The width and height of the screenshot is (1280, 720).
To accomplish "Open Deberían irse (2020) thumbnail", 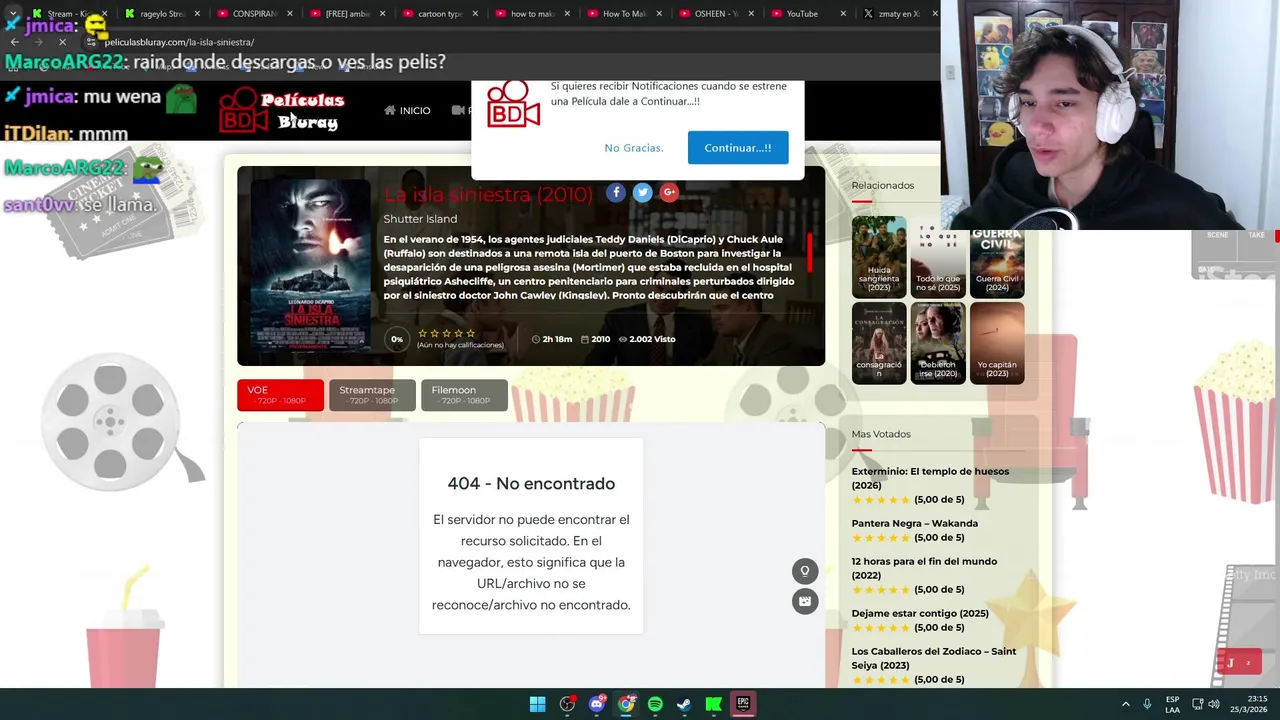I will pyautogui.click(x=938, y=343).
